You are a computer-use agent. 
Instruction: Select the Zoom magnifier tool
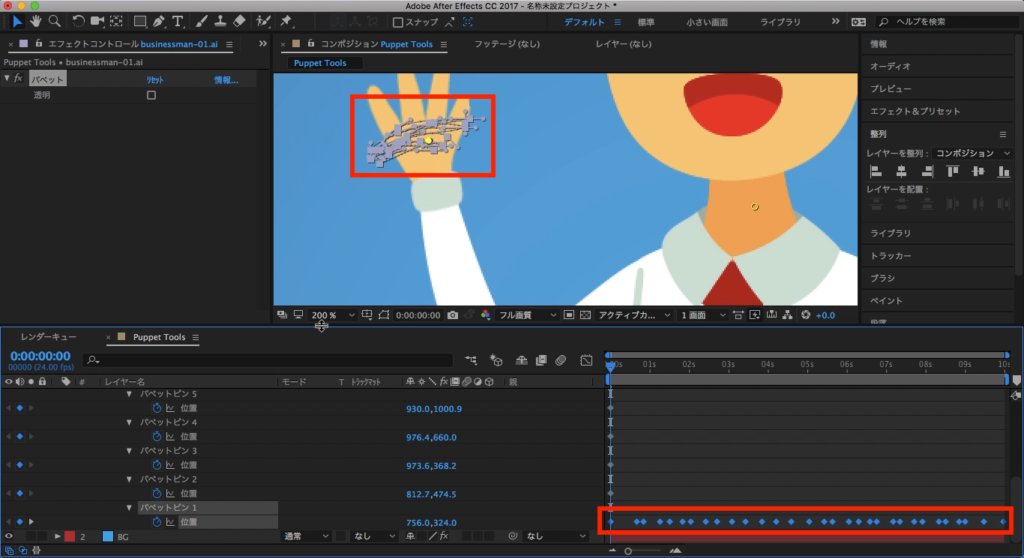tap(54, 21)
